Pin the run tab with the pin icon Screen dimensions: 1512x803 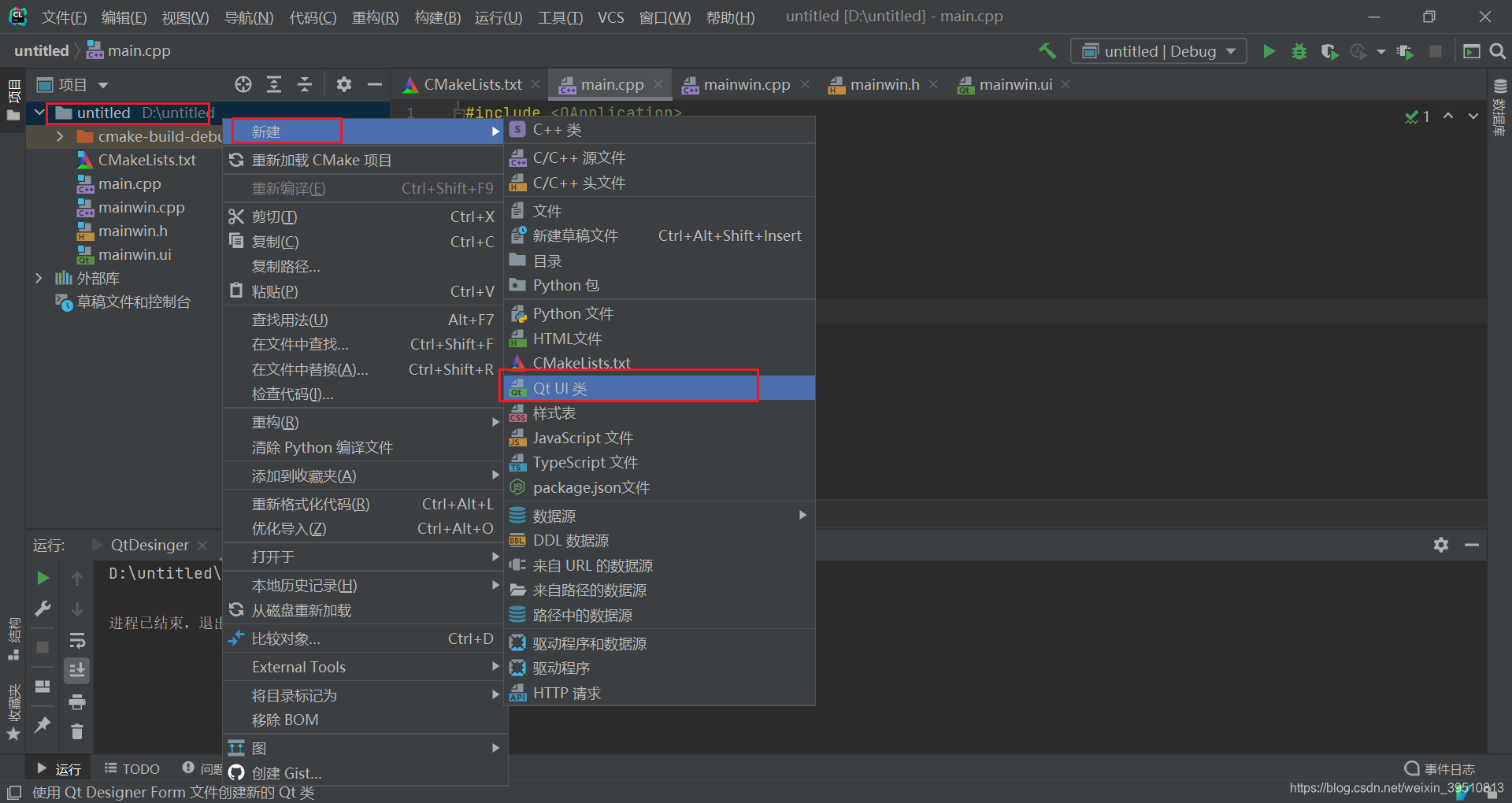point(43,725)
